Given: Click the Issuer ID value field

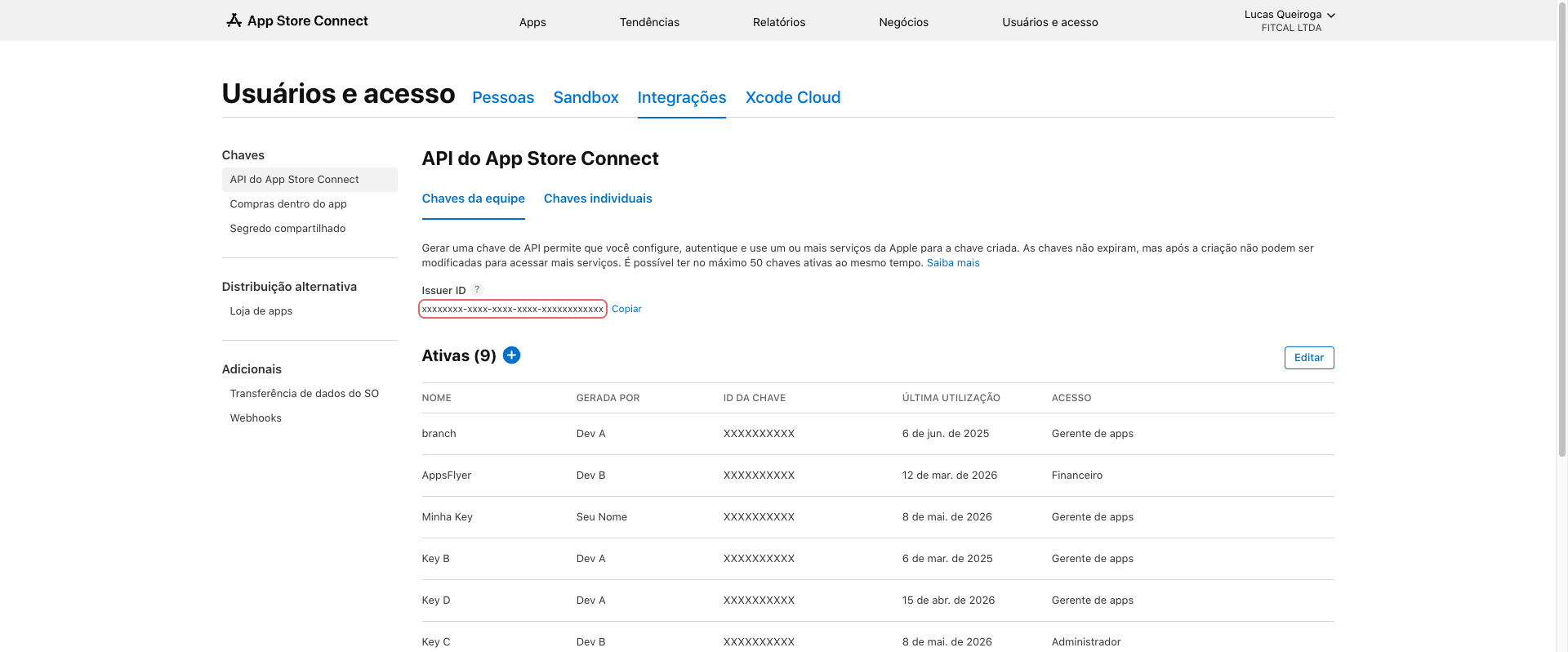Looking at the screenshot, I should 513,309.
